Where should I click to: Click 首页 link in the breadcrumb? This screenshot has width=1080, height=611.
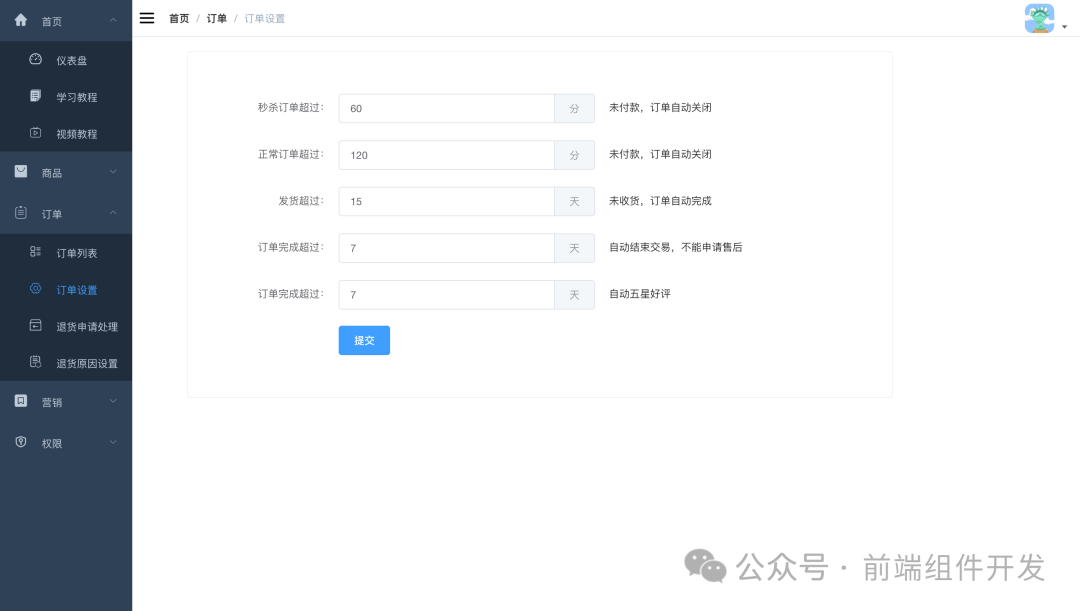tap(179, 18)
